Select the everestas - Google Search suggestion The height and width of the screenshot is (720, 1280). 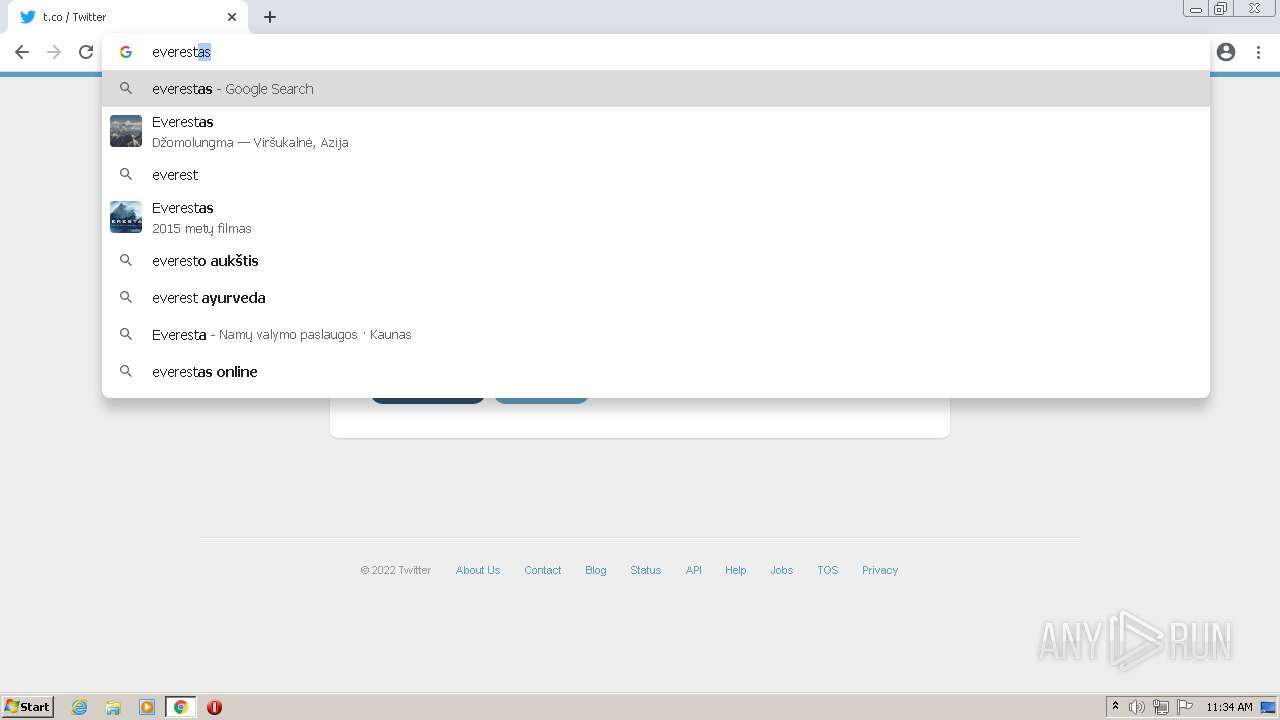(232, 88)
